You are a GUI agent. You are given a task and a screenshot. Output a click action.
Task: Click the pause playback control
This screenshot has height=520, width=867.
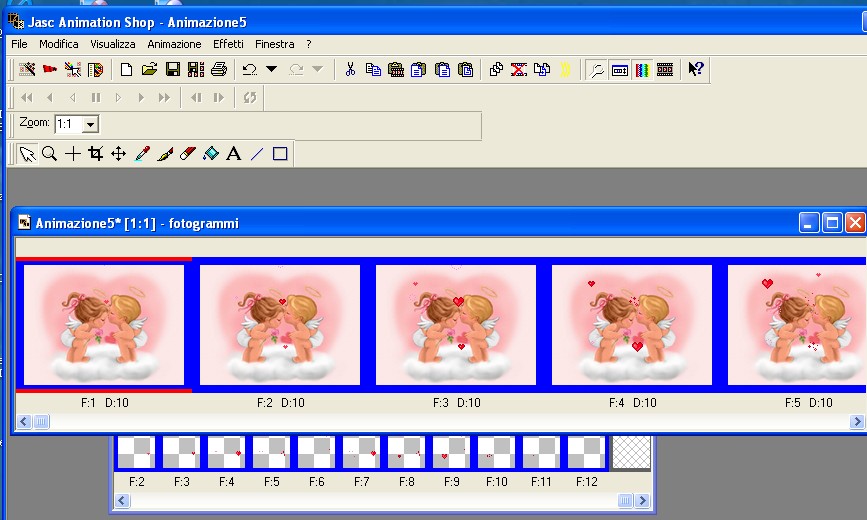pyautogui.click(x=96, y=98)
